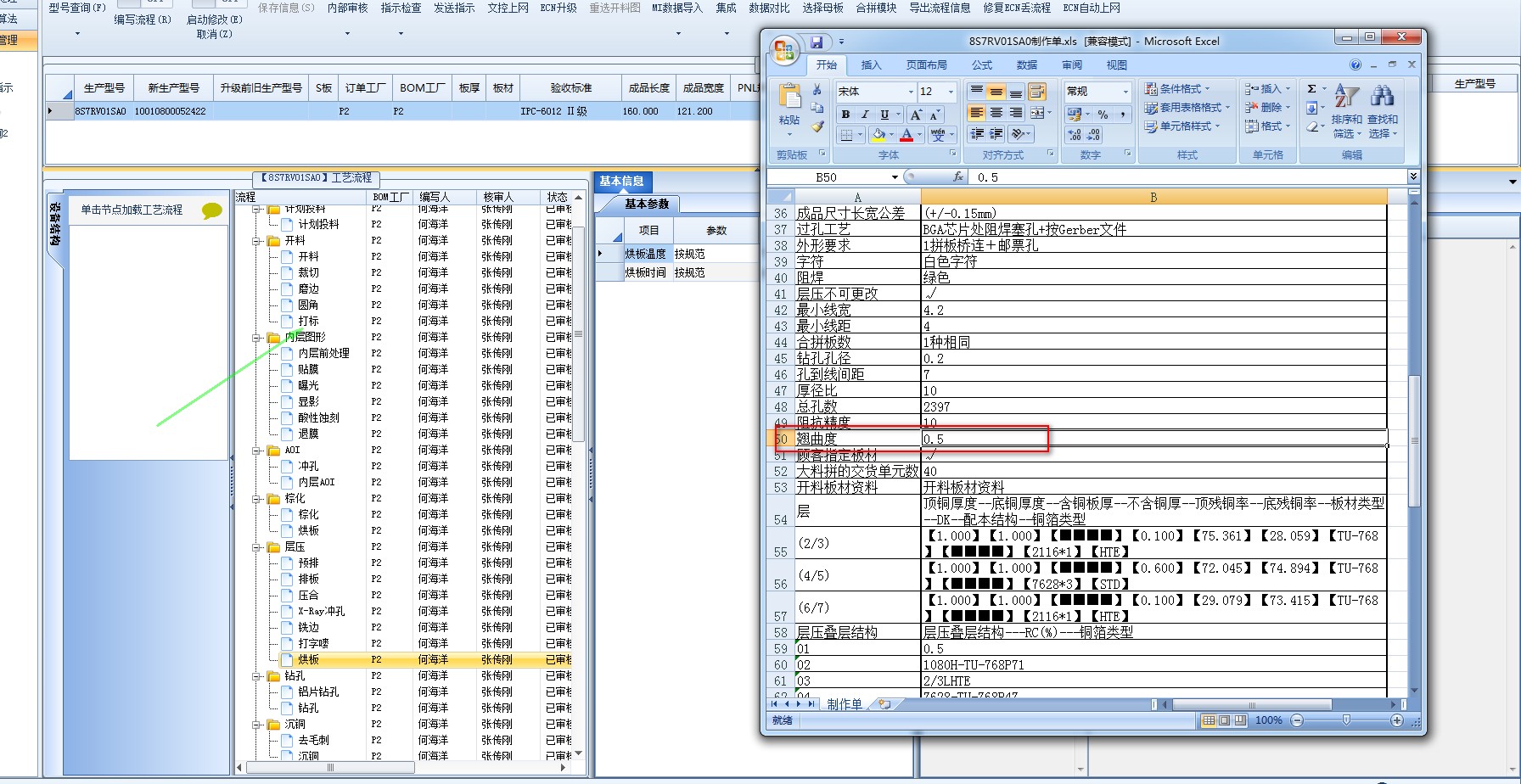1521x784 pixels.
Task: Zoom out with the minus button
Action: [1297, 720]
